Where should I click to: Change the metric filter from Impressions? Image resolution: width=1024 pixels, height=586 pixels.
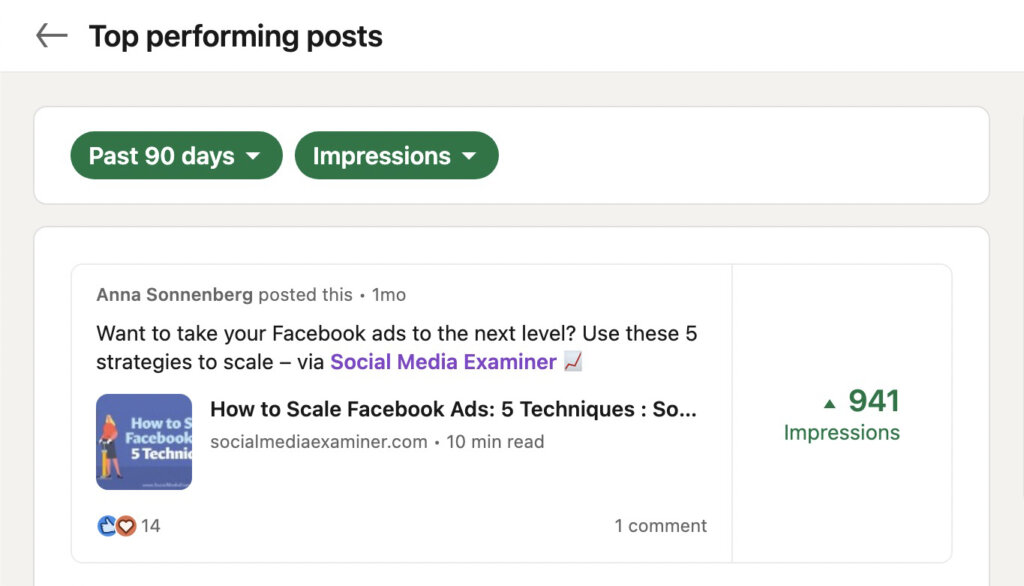pos(396,156)
